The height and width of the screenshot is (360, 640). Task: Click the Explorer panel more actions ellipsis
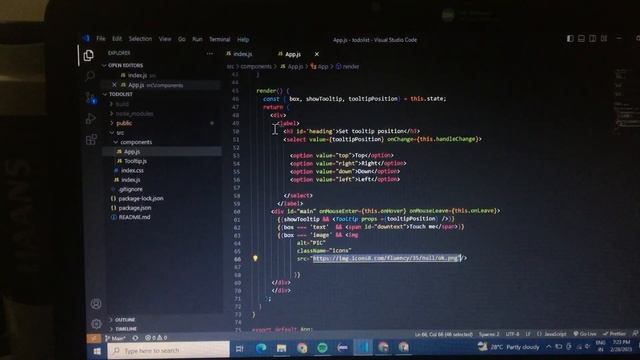point(209,53)
